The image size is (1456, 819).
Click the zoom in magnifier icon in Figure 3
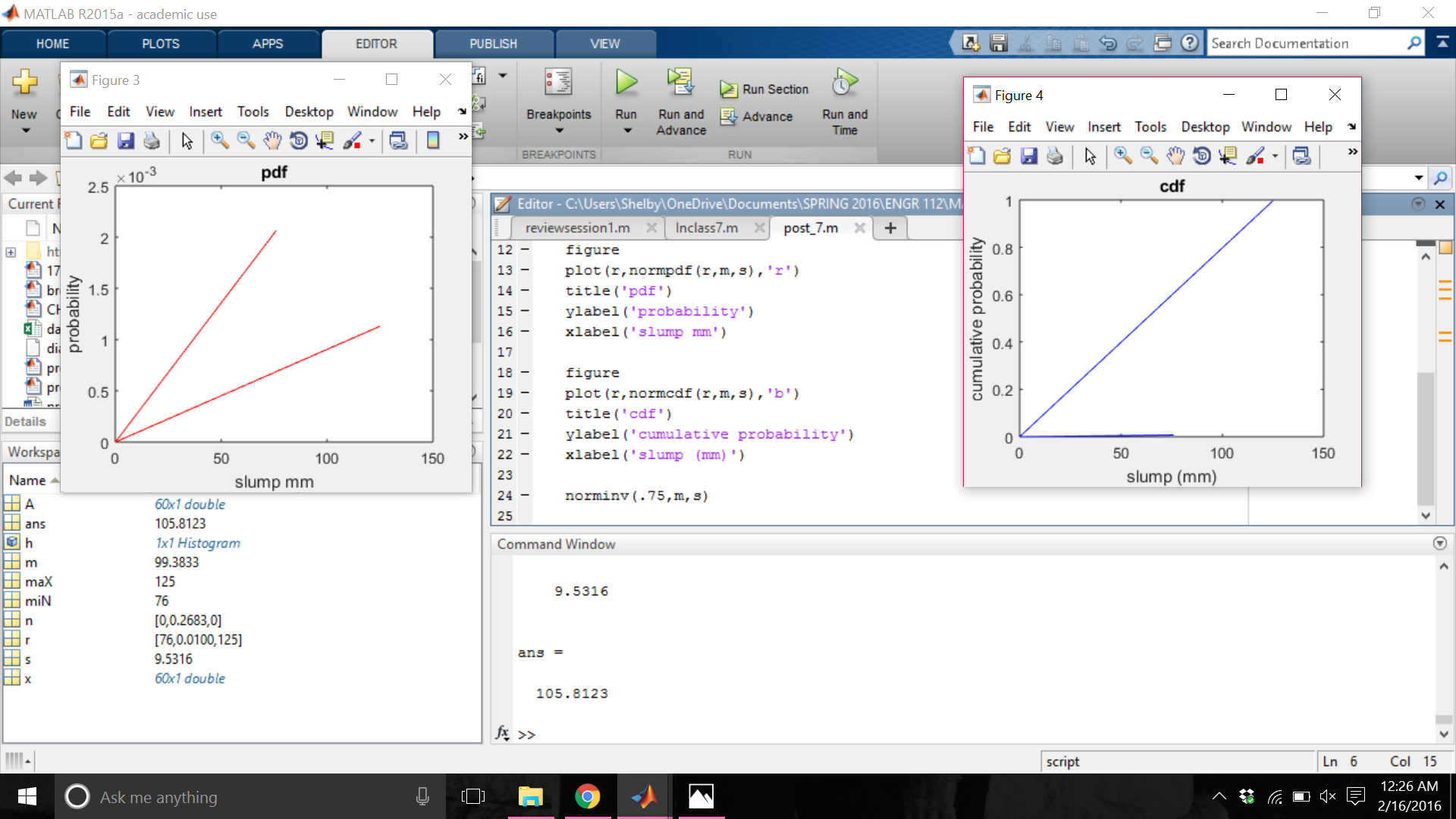tap(220, 140)
